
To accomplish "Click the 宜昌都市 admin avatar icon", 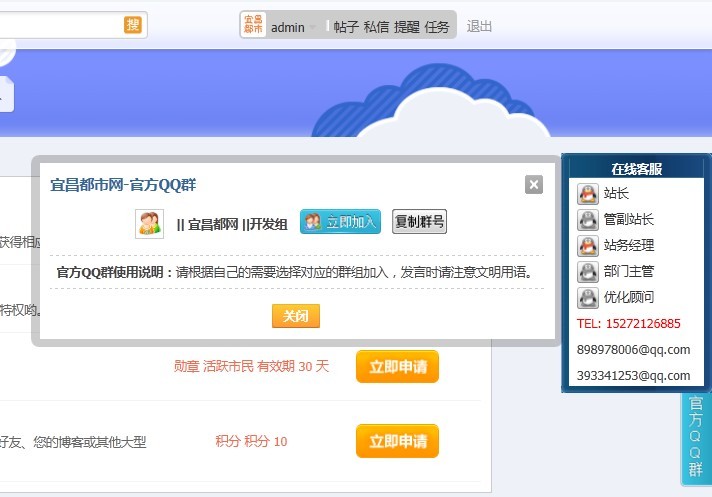I will pos(253,25).
